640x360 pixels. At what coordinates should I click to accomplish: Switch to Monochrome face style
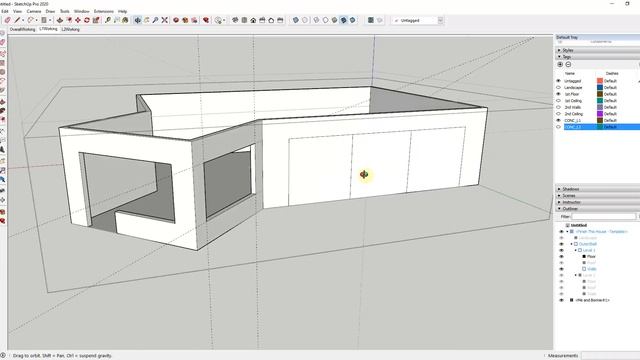352,20
